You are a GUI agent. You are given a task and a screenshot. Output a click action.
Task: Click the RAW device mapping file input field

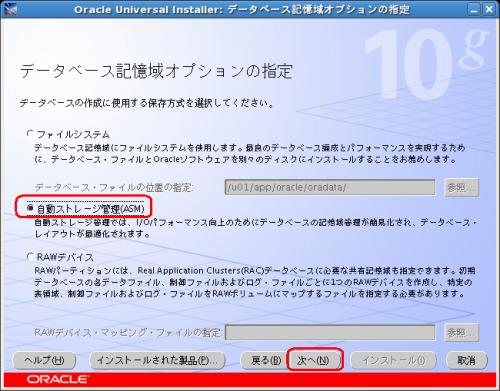pos(330,332)
